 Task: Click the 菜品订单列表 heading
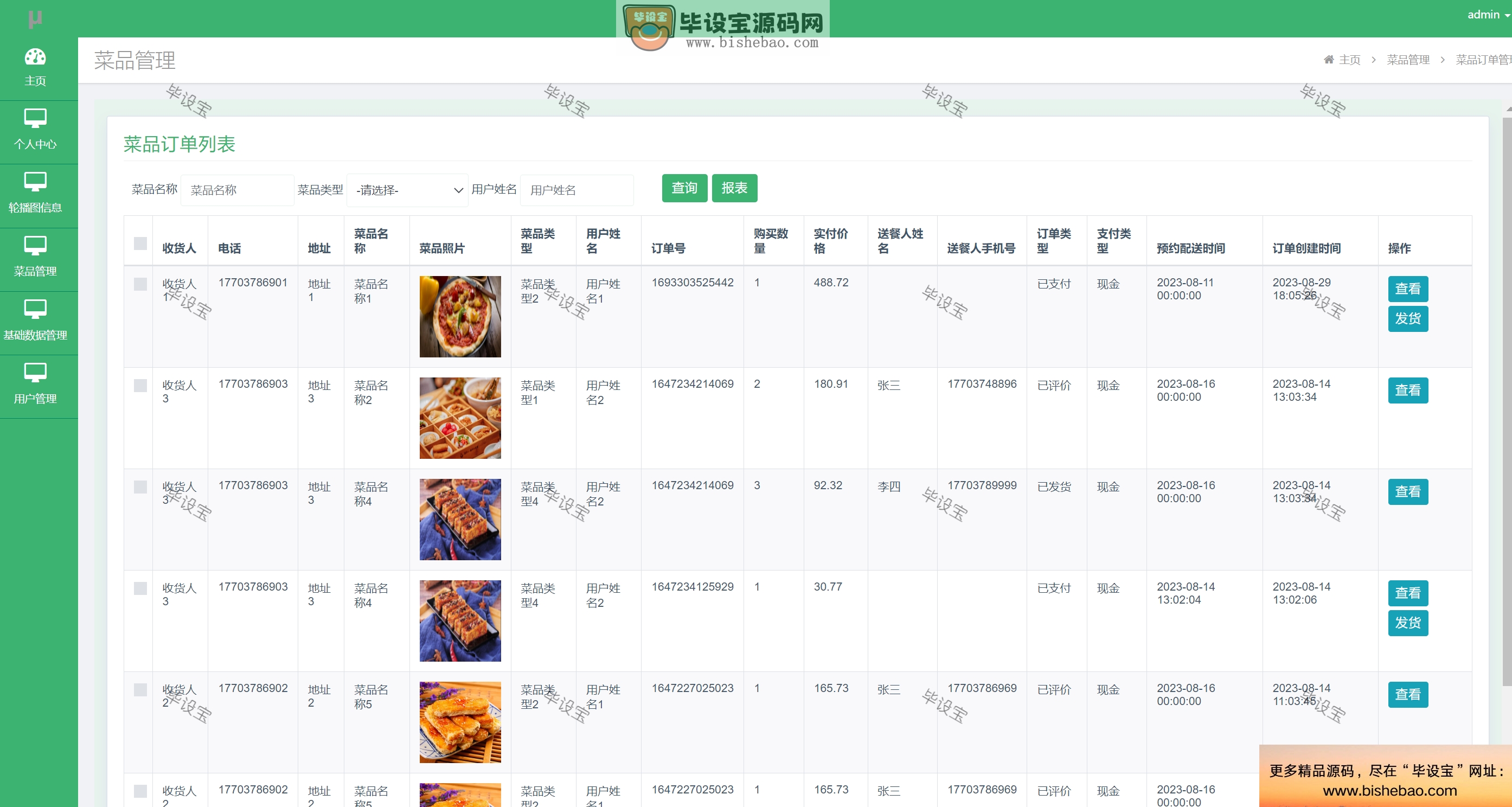179,144
